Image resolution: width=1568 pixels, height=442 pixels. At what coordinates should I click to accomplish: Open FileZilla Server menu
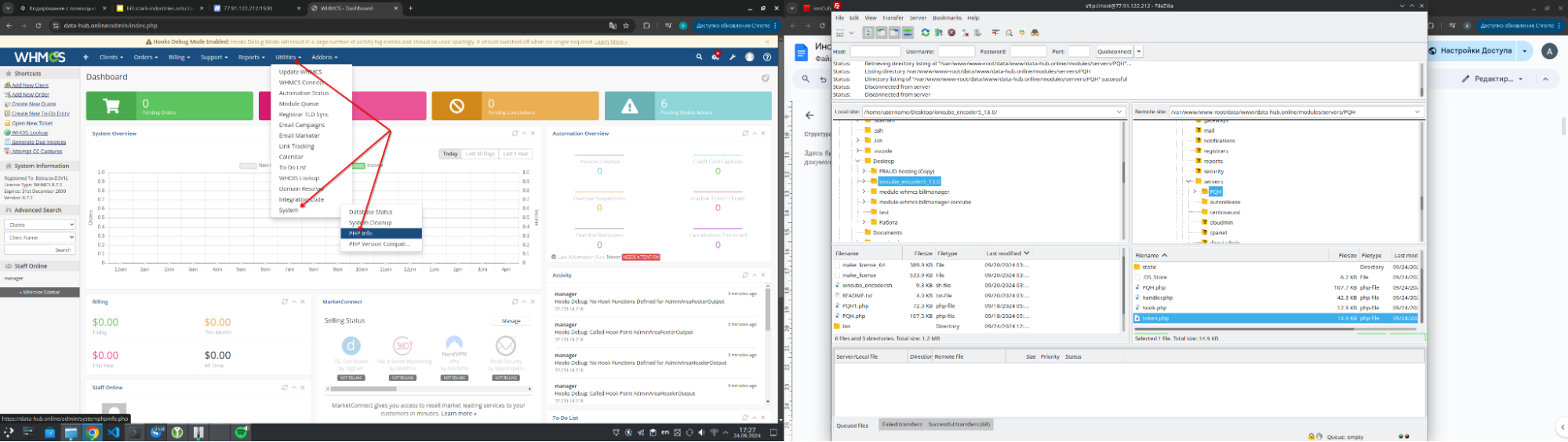coord(918,17)
